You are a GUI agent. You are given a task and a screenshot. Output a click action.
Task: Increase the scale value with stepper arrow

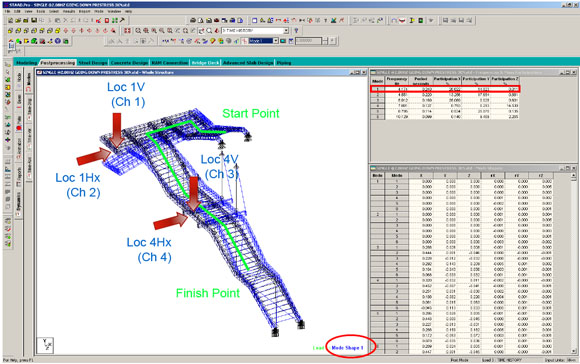(325, 39)
